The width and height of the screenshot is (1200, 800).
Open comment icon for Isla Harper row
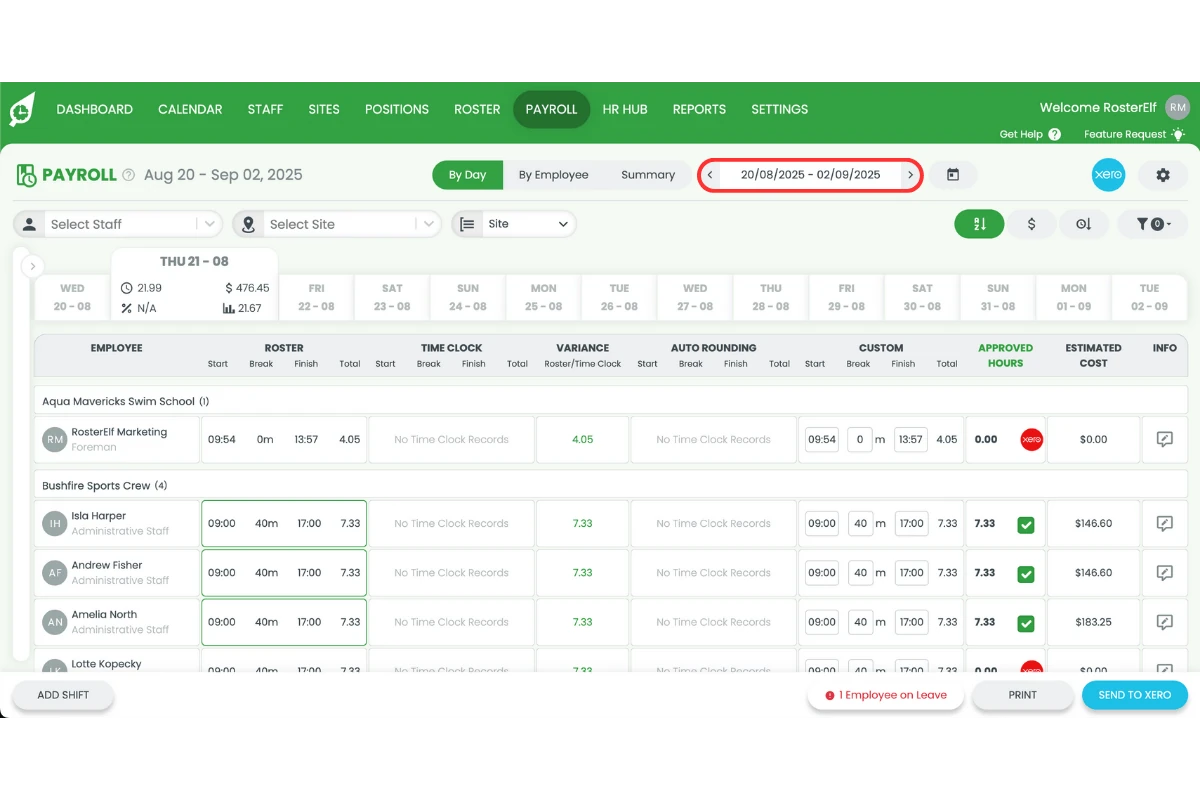coord(1164,523)
